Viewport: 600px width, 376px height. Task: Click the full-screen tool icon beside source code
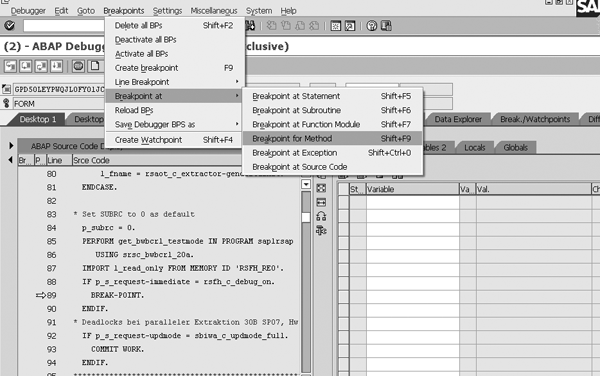321,188
